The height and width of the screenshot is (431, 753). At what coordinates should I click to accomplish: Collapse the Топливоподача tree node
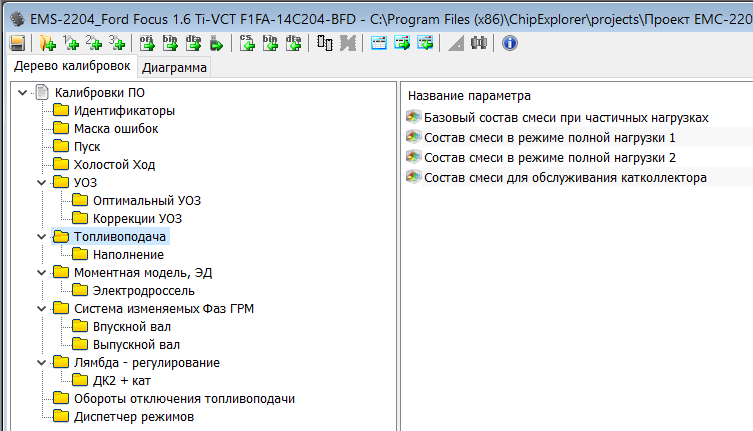(x=41, y=237)
